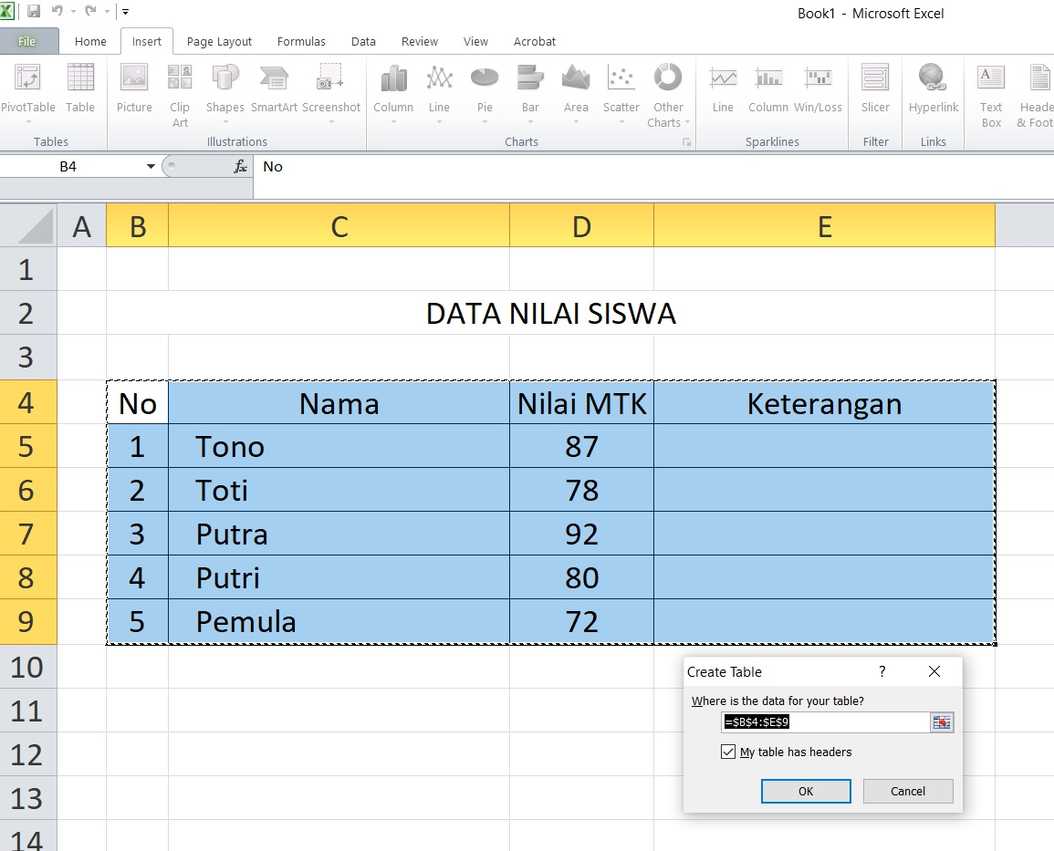Image resolution: width=1054 pixels, height=851 pixels.
Task: Click the range selector icon in Create Table
Action: [942, 723]
